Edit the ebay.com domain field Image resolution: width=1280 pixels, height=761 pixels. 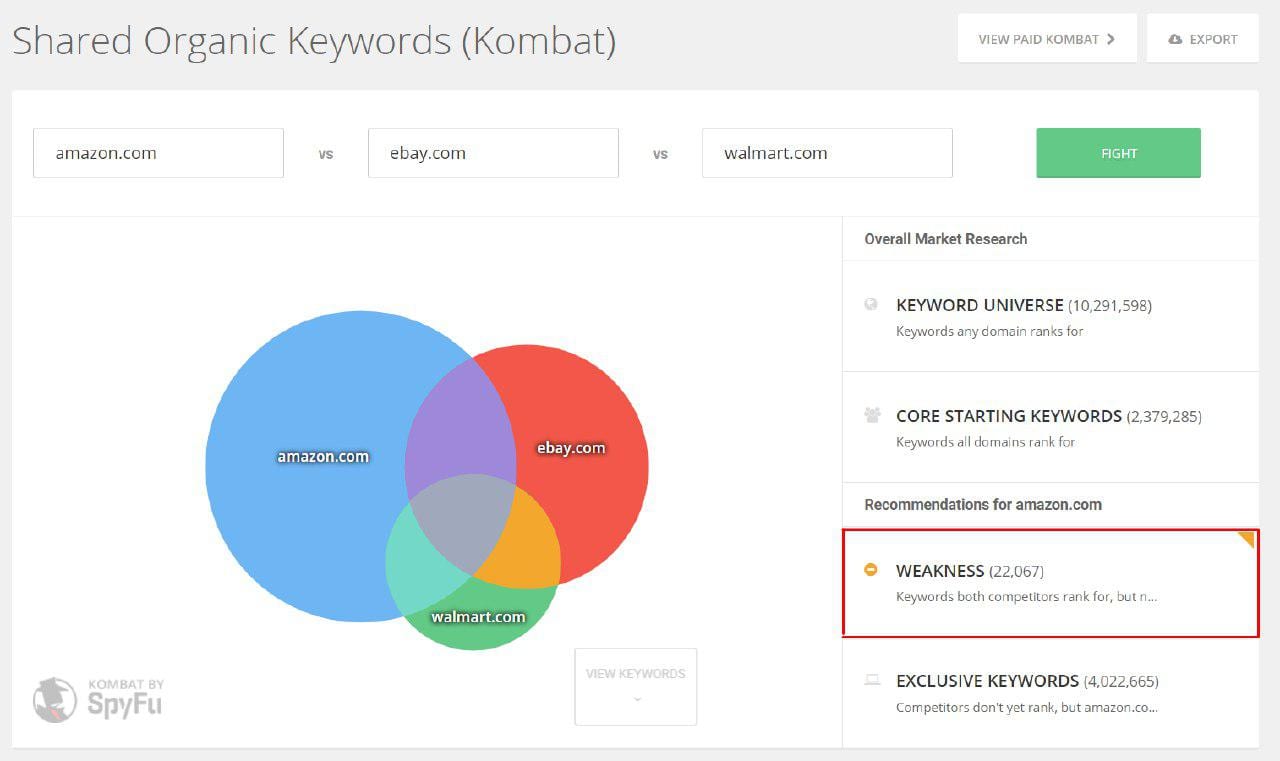click(493, 153)
